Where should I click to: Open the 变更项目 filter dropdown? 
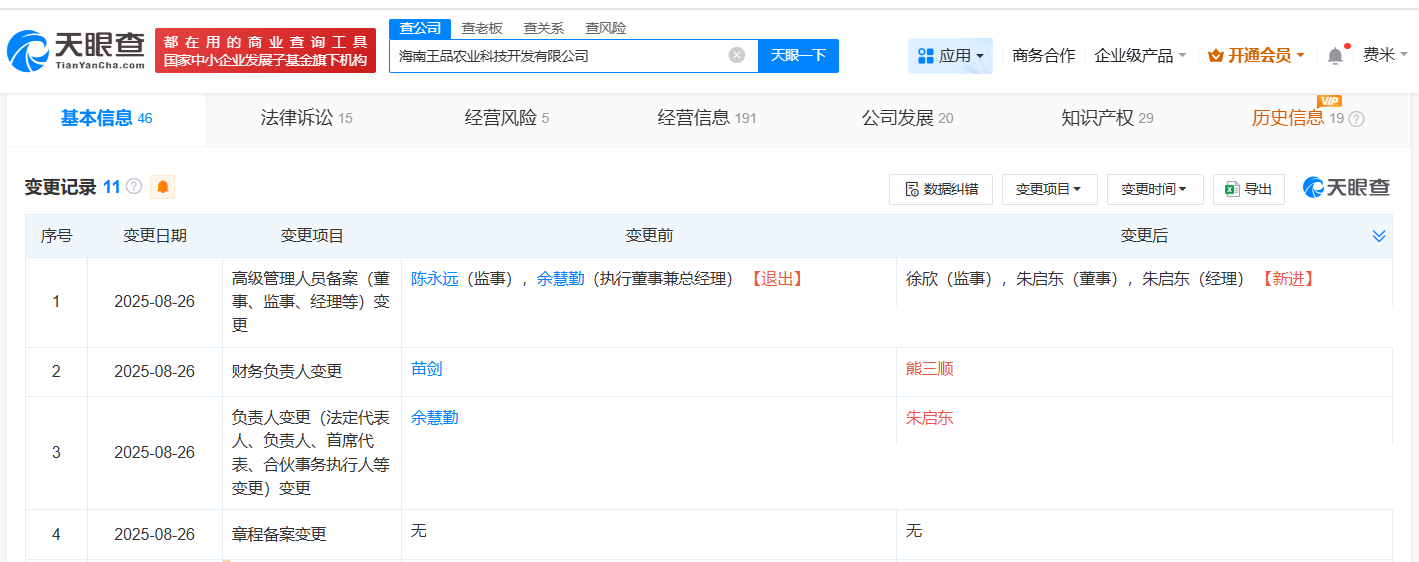pyautogui.click(x=1049, y=189)
